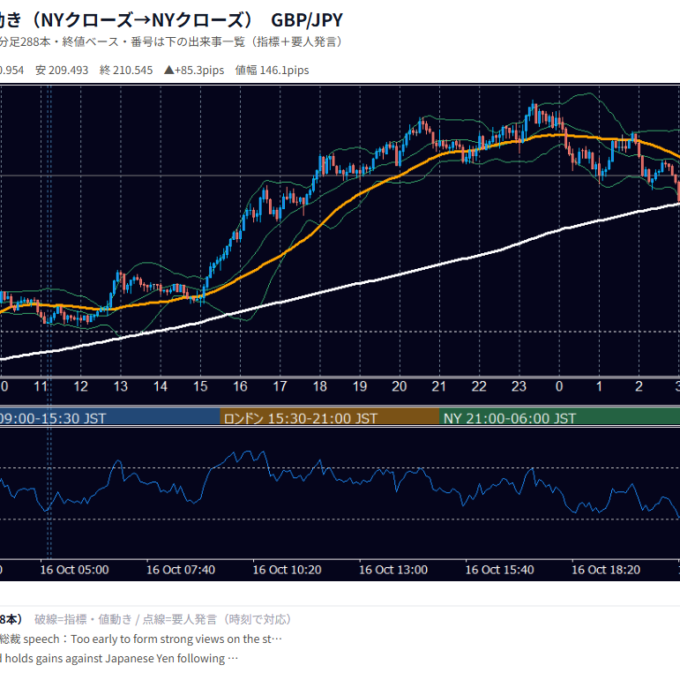Select the ロンドン 15:30-21:00 JST session bar
The image size is (680, 680).
tap(330, 418)
